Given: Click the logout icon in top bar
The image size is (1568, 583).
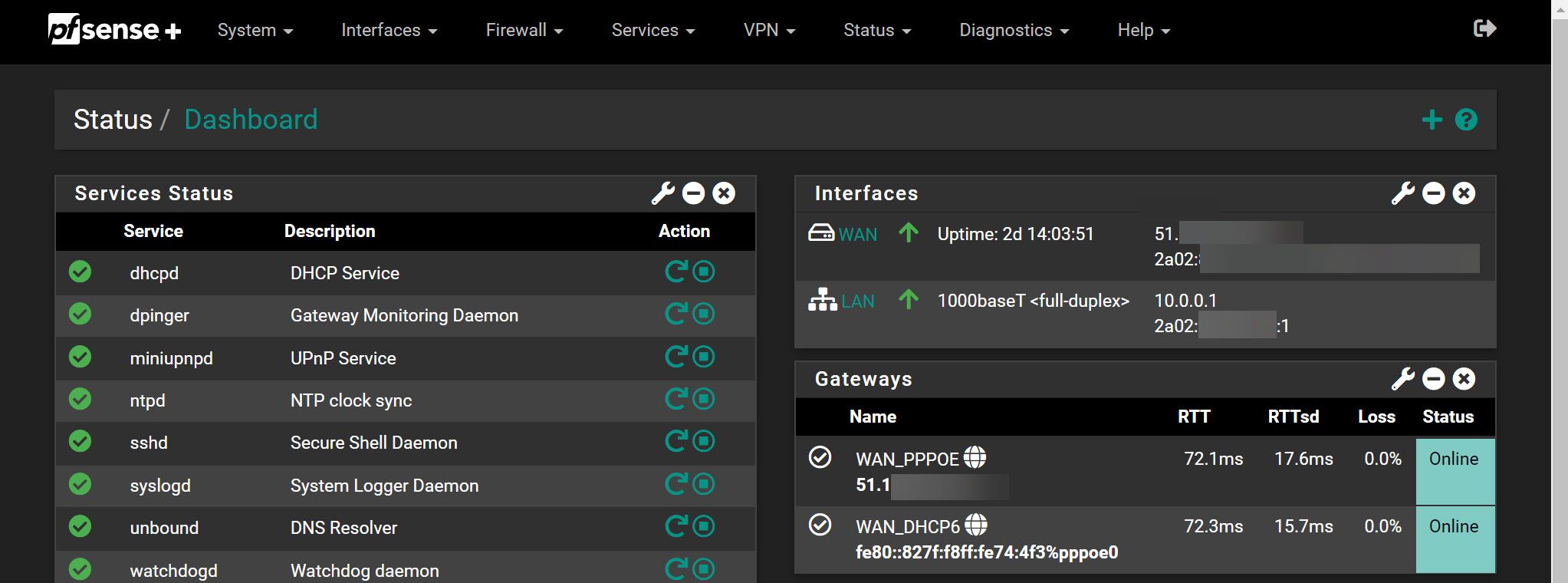Looking at the screenshot, I should [1484, 29].
